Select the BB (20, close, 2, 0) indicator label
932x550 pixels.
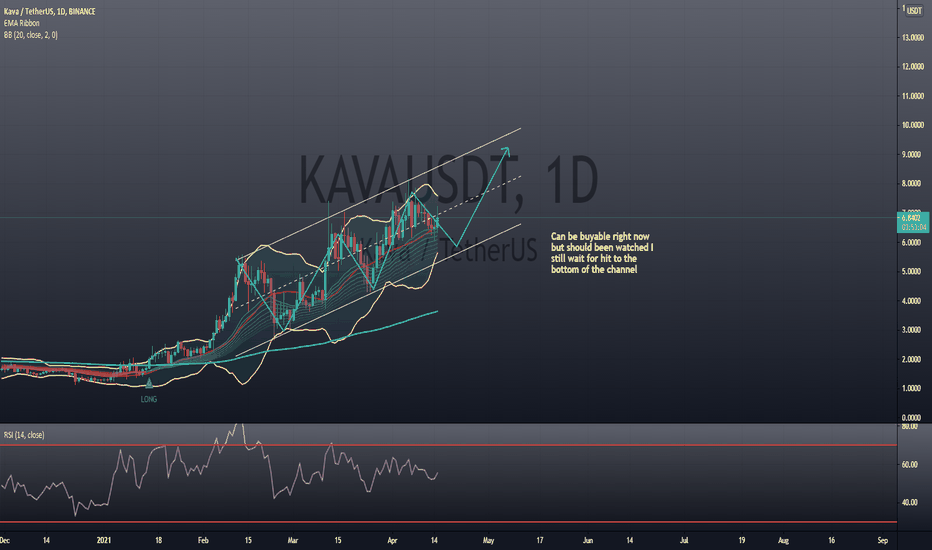point(31,35)
